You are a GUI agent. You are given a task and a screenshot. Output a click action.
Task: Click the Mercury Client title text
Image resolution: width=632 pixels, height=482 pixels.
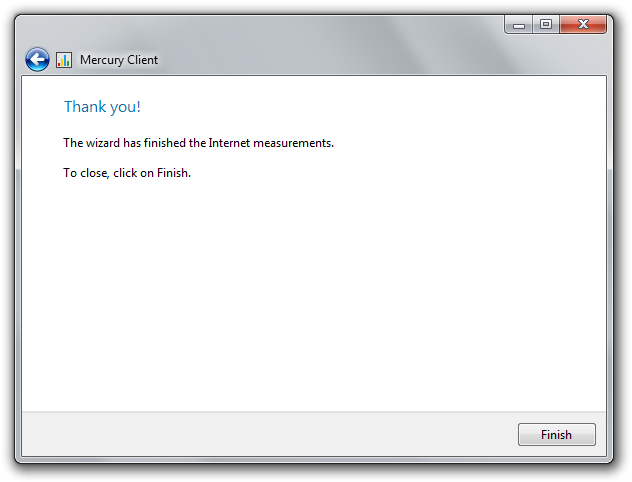(x=118, y=60)
